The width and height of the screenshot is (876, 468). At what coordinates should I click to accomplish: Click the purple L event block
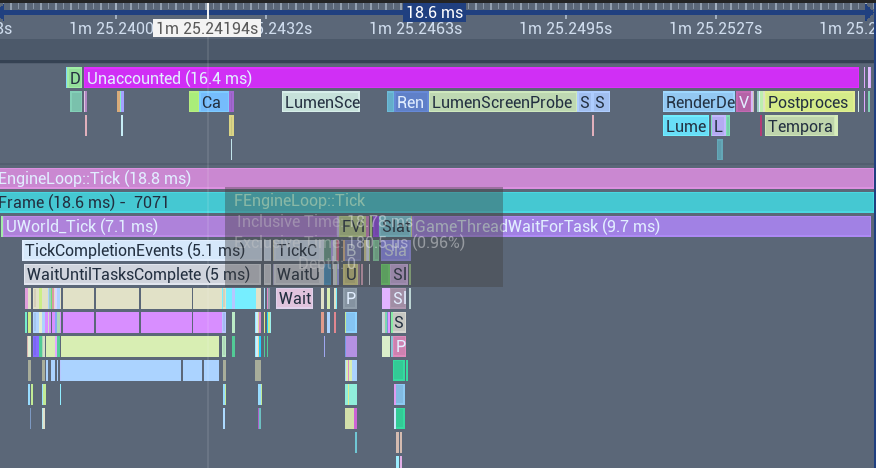point(718,126)
